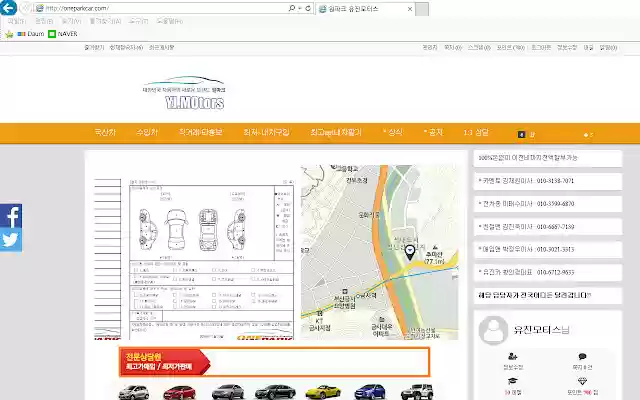
Task: Click the gray sedan car thumbnail
Action: (228, 392)
